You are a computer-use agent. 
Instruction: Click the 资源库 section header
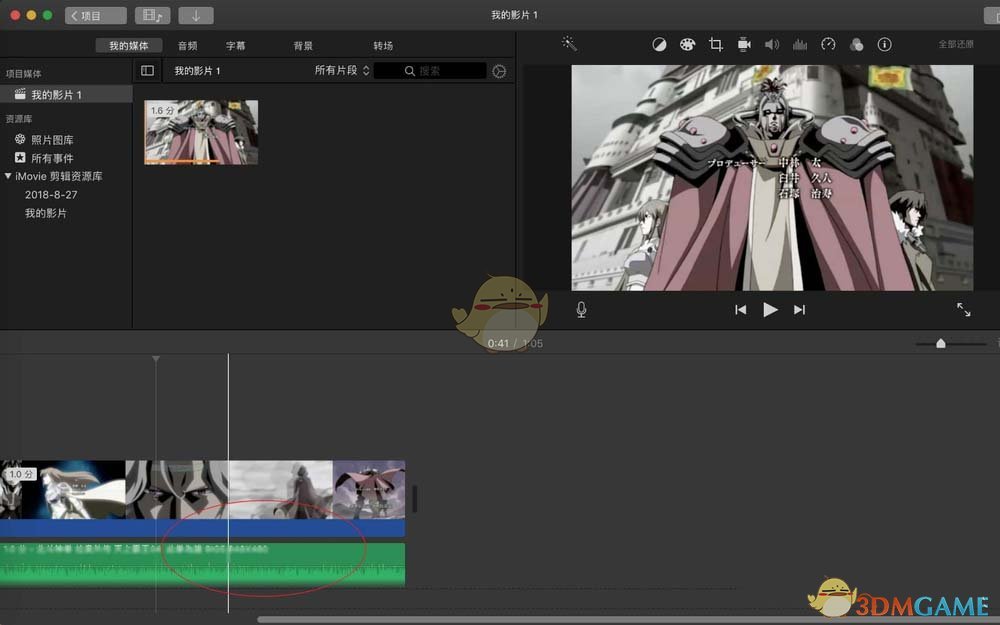tap(18, 119)
